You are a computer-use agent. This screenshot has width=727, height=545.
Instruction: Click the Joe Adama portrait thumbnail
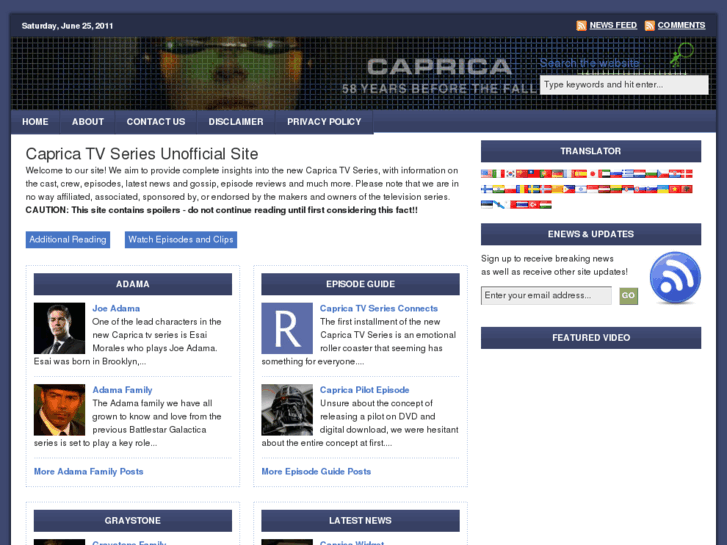[59, 328]
